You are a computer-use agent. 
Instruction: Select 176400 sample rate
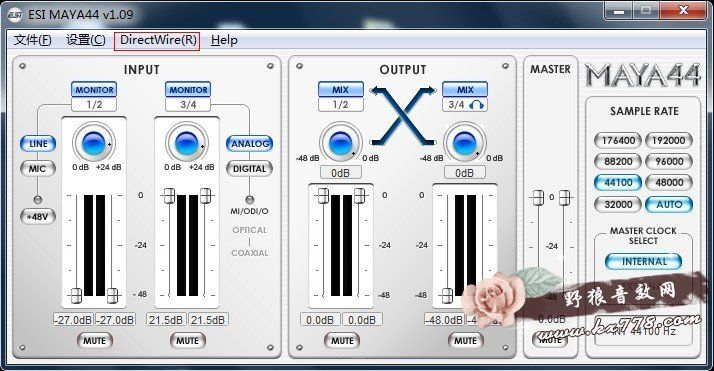618,141
